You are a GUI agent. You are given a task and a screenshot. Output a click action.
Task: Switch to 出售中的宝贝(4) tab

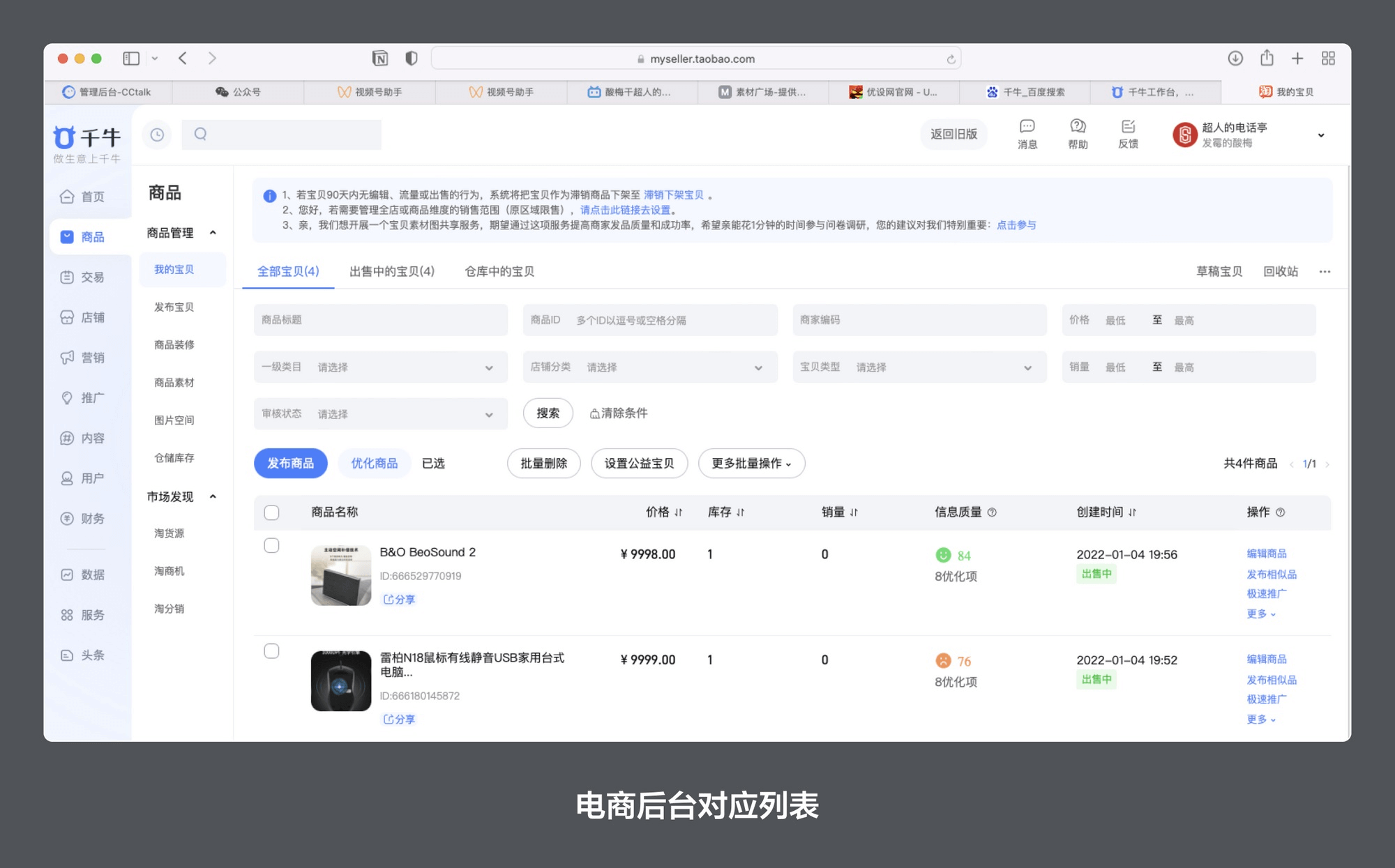pyautogui.click(x=392, y=271)
